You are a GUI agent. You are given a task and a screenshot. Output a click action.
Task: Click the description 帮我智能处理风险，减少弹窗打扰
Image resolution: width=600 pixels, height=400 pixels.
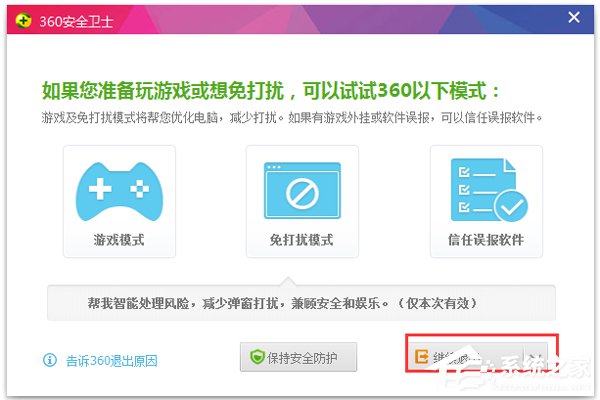pos(282,303)
